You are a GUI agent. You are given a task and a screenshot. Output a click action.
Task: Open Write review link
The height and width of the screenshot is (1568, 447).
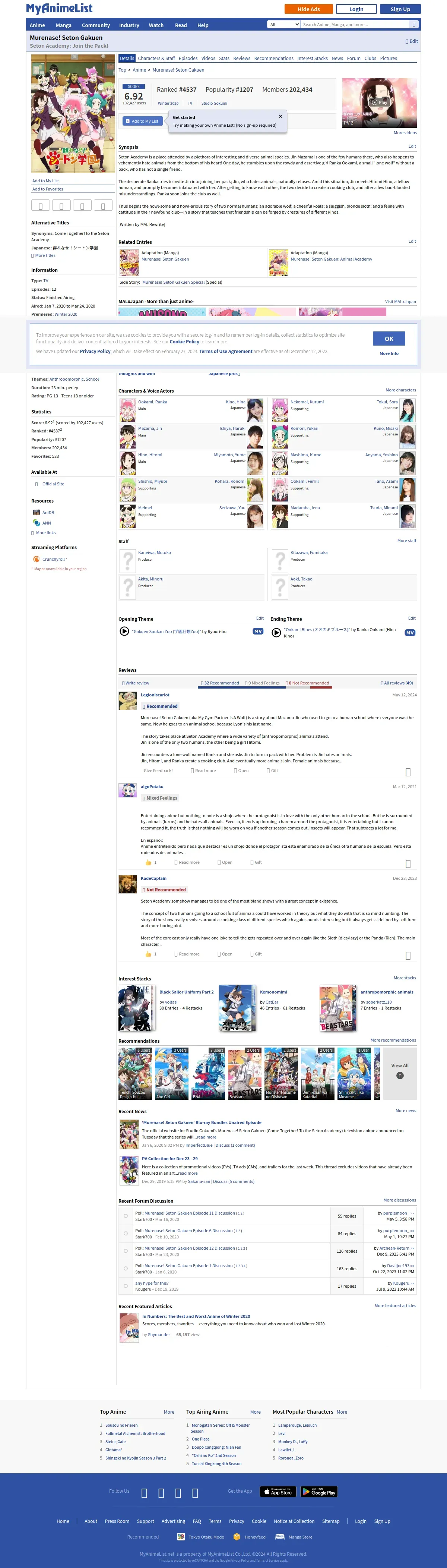(136, 683)
